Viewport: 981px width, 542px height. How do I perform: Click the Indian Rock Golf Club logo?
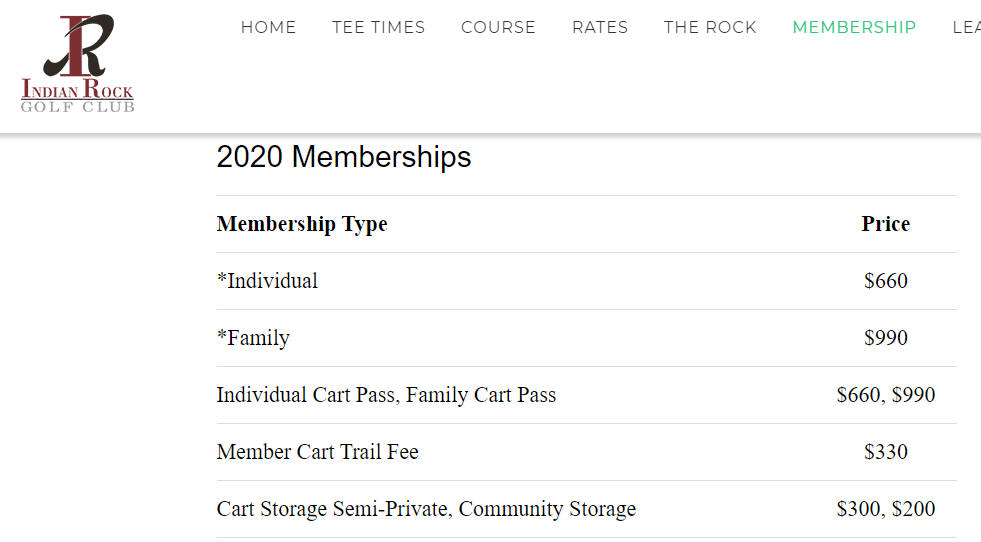pyautogui.click(x=78, y=63)
